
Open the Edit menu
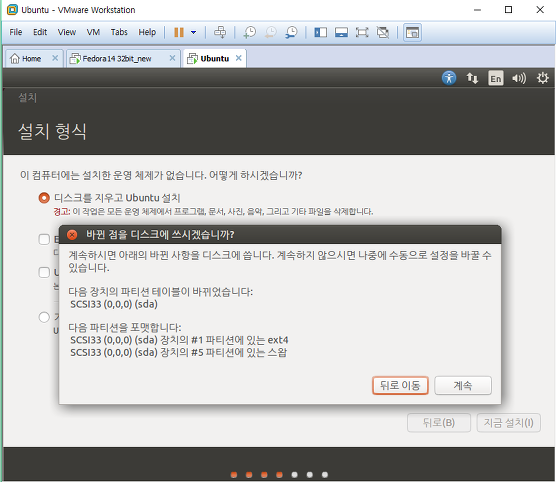(x=40, y=32)
